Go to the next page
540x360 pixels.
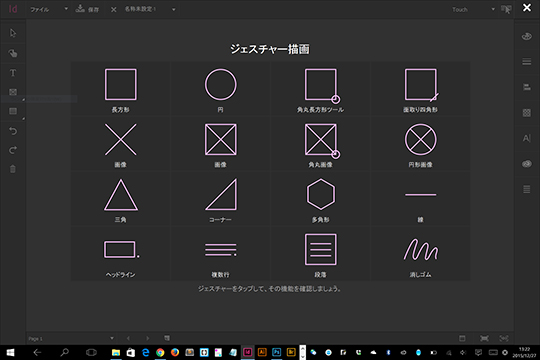click(147, 338)
